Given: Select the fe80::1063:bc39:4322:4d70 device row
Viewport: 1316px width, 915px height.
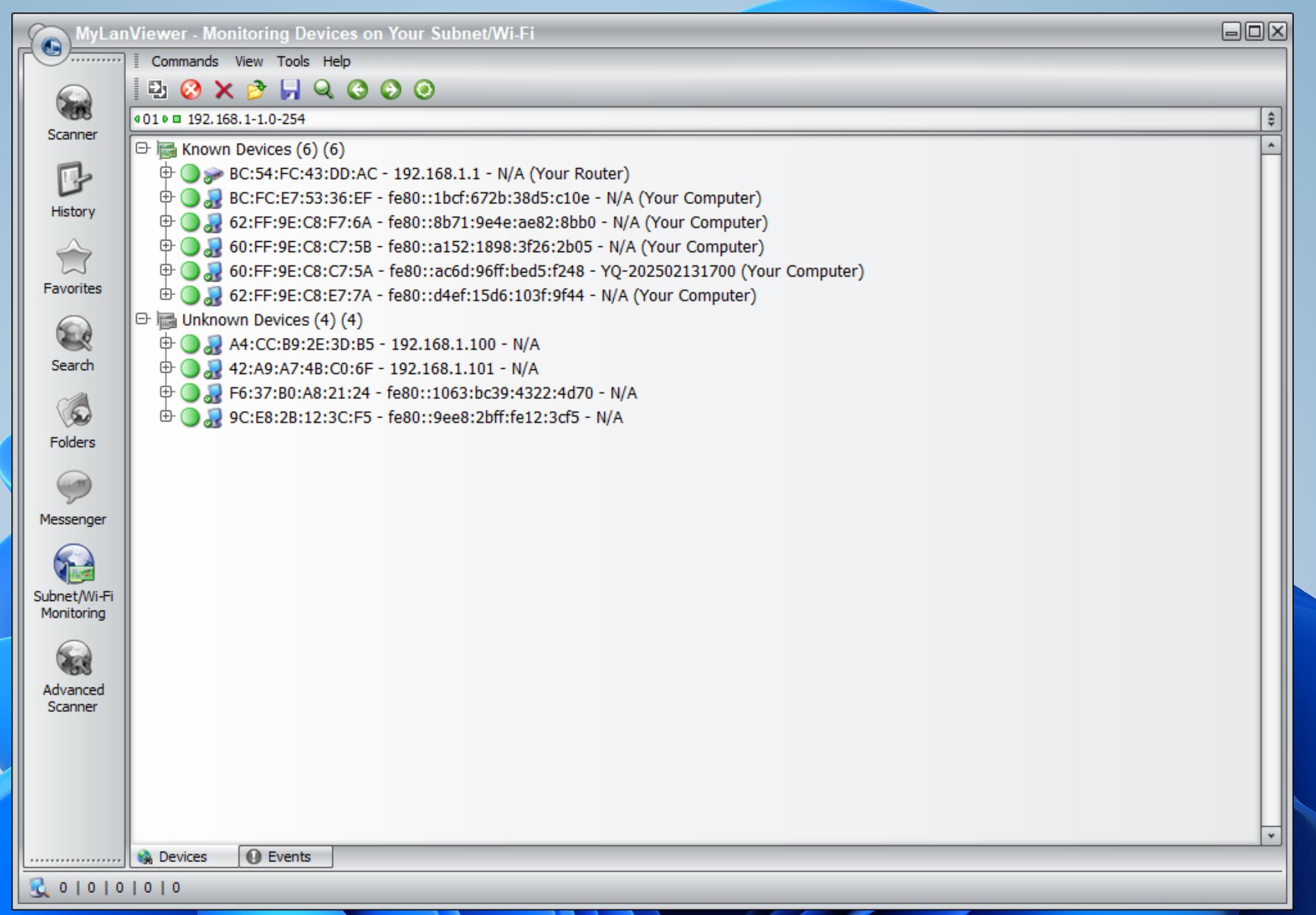Looking at the screenshot, I should (x=433, y=393).
